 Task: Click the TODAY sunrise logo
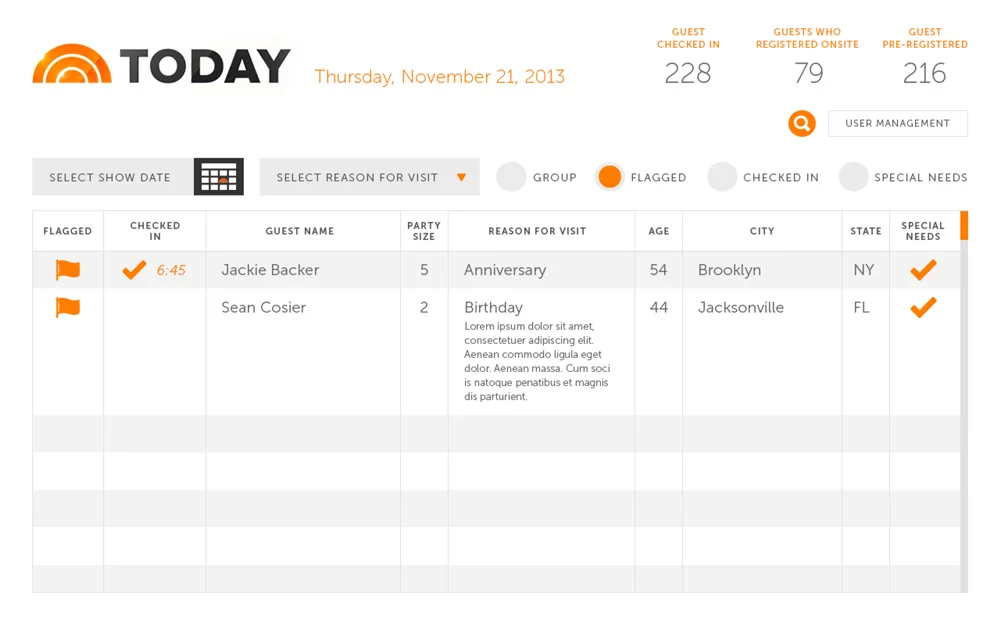pos(72,64)
